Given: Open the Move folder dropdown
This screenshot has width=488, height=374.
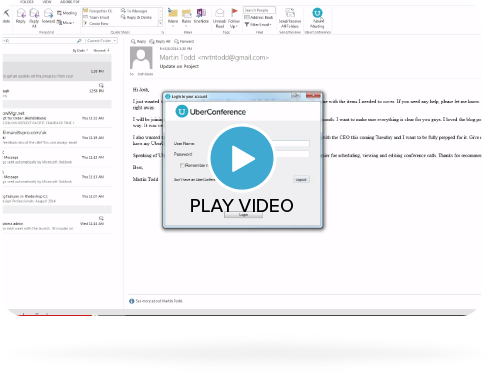Looking at the screenshot, I should pyautogui.click(x=173, y=17).
